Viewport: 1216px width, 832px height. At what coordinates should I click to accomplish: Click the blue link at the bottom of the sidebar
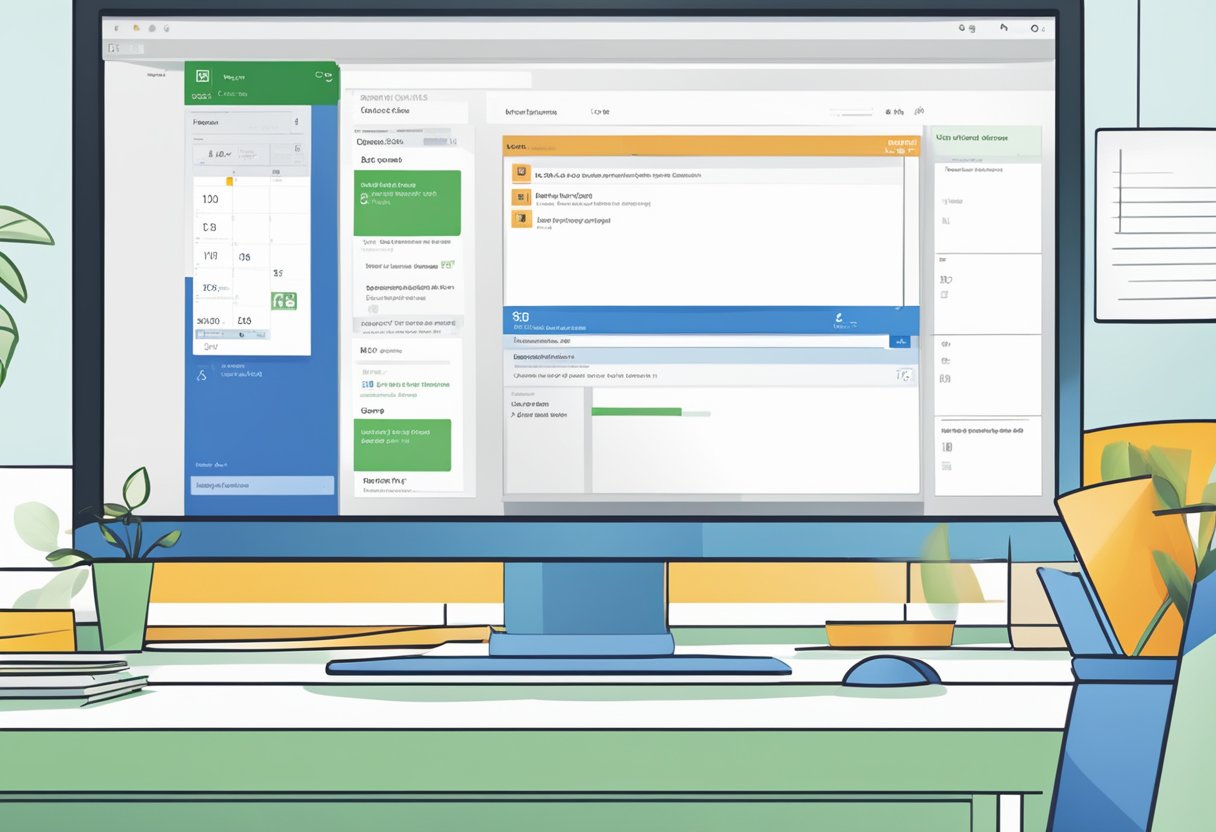261,485
